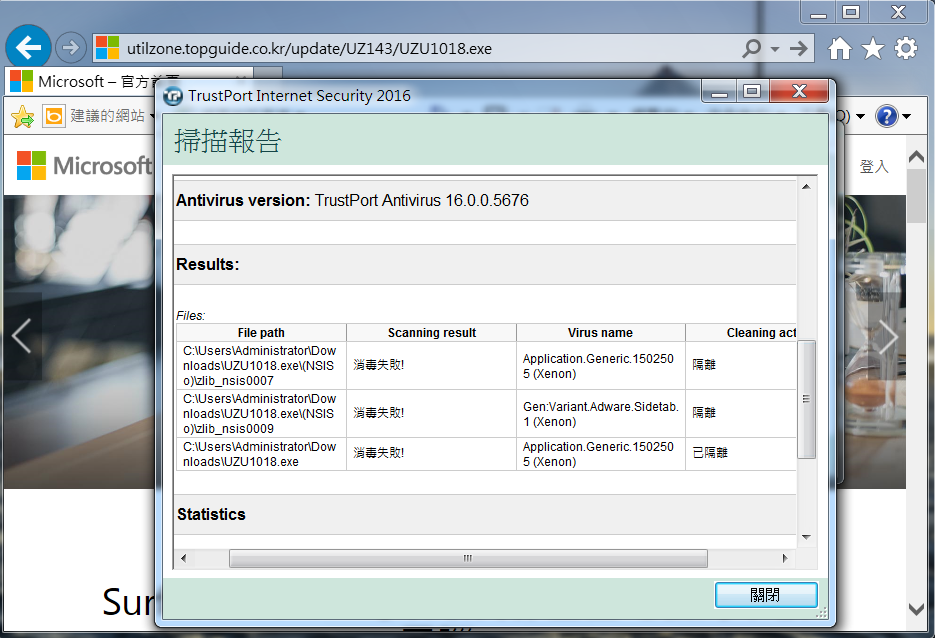Click the Cleaning action column header
Image resolution: width=935 pixels, height=638 pixels.
741,333
